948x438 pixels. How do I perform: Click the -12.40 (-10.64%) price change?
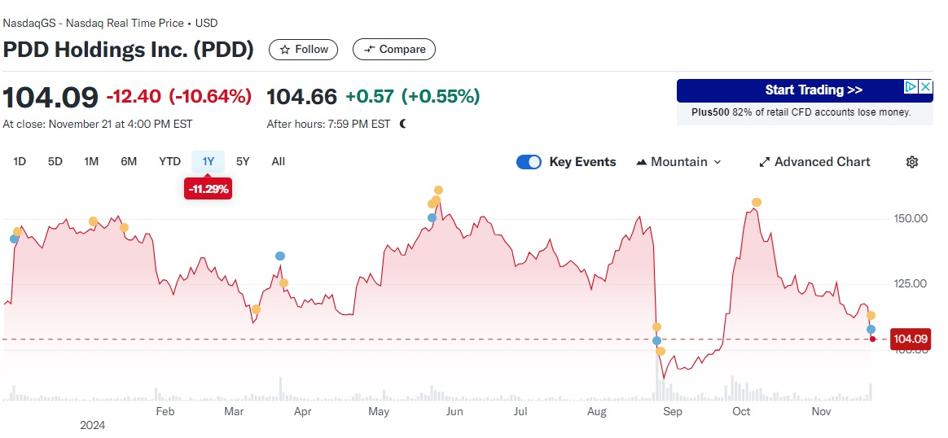(179, 97)
